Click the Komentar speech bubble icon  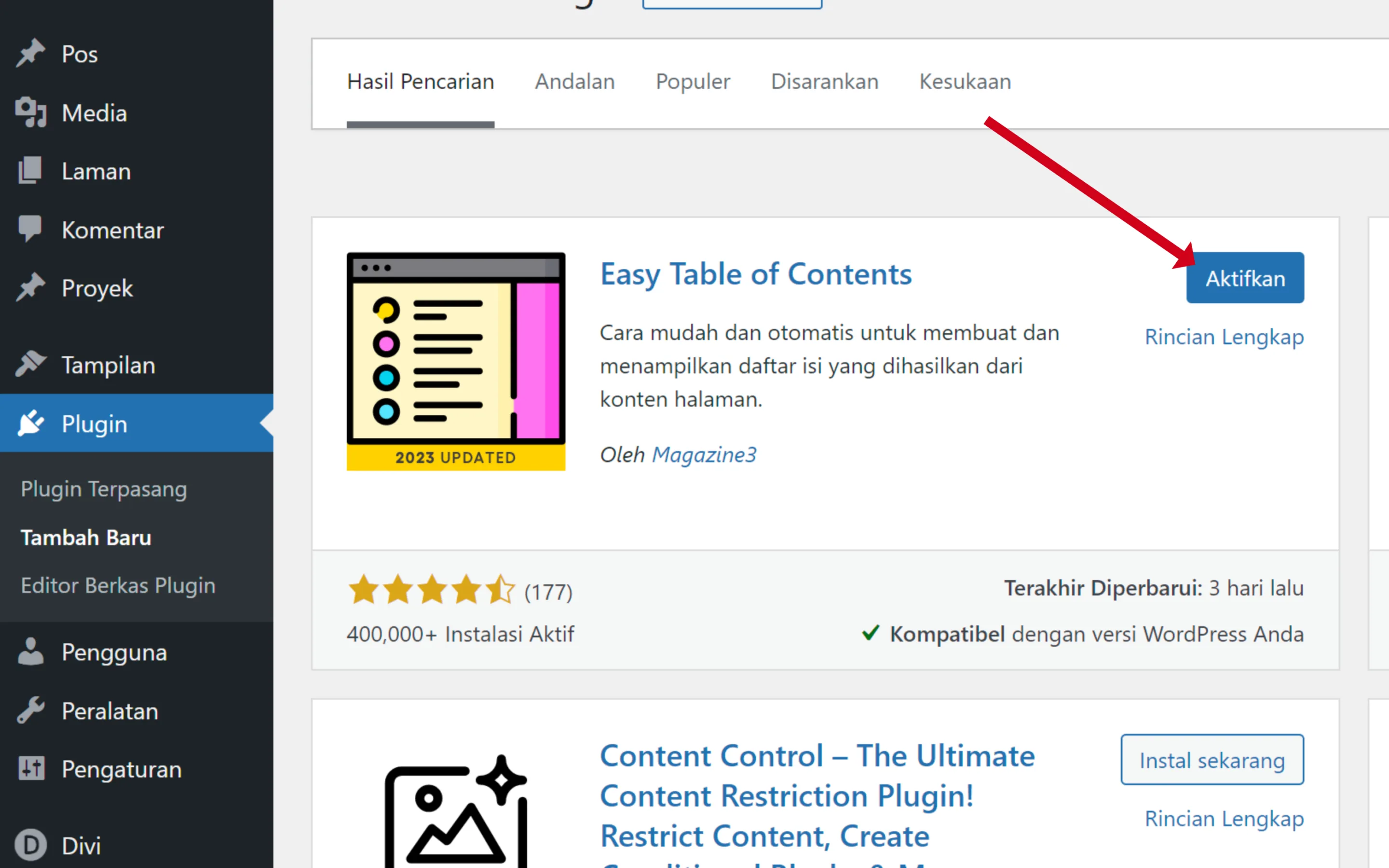pos(30,229)
